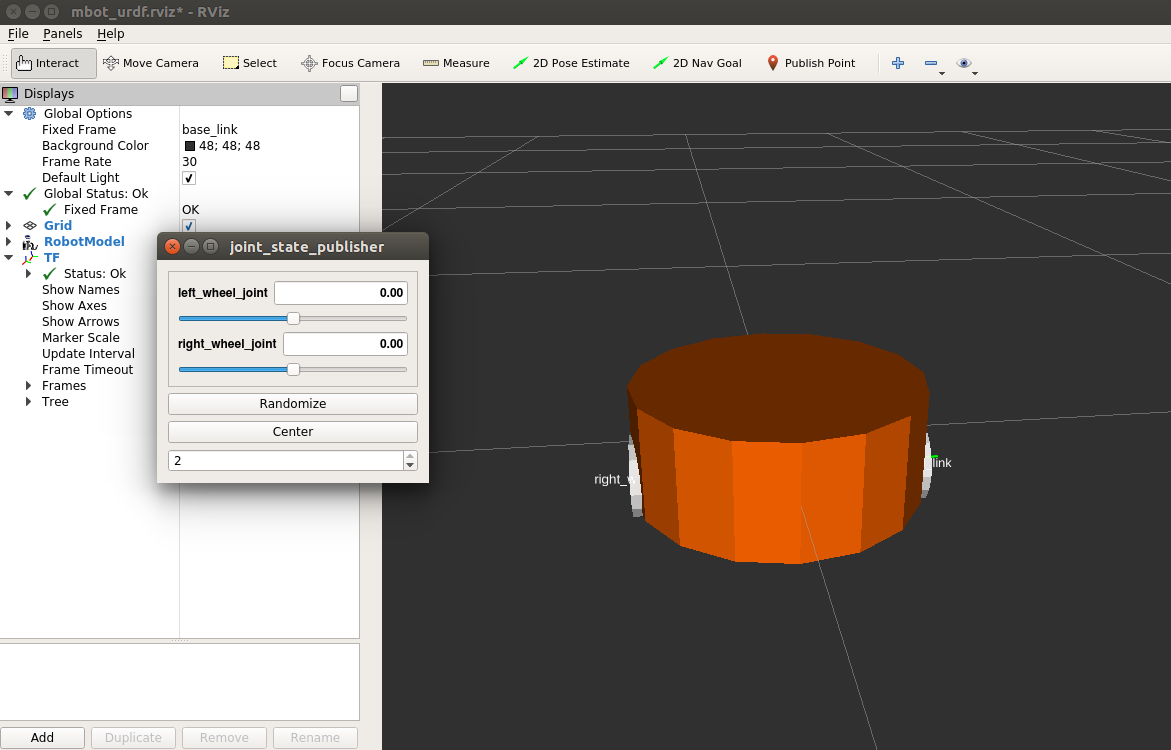Choose the Select tool
The height and width of the screenshot is (750, 1171).
tap(250, 63)
